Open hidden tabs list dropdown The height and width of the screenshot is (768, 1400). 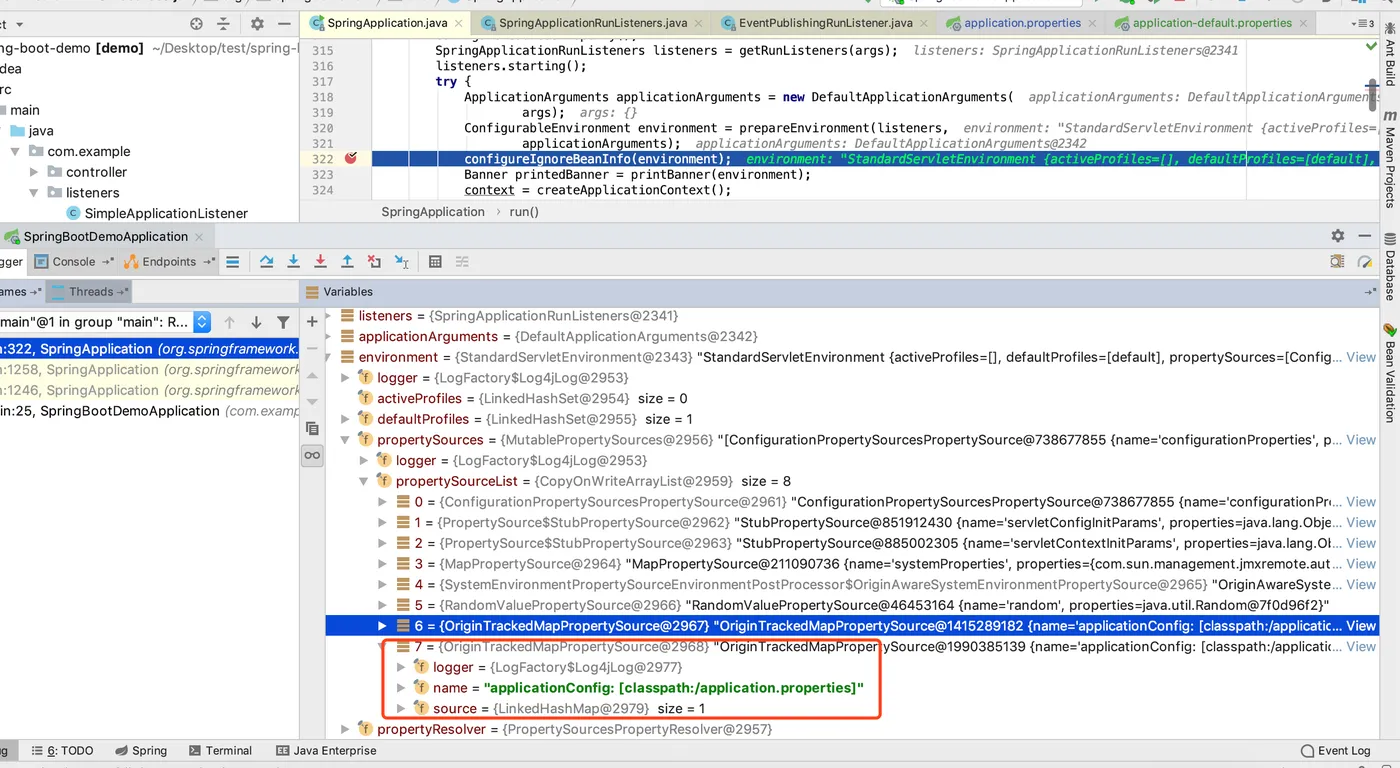[1362, 23]
